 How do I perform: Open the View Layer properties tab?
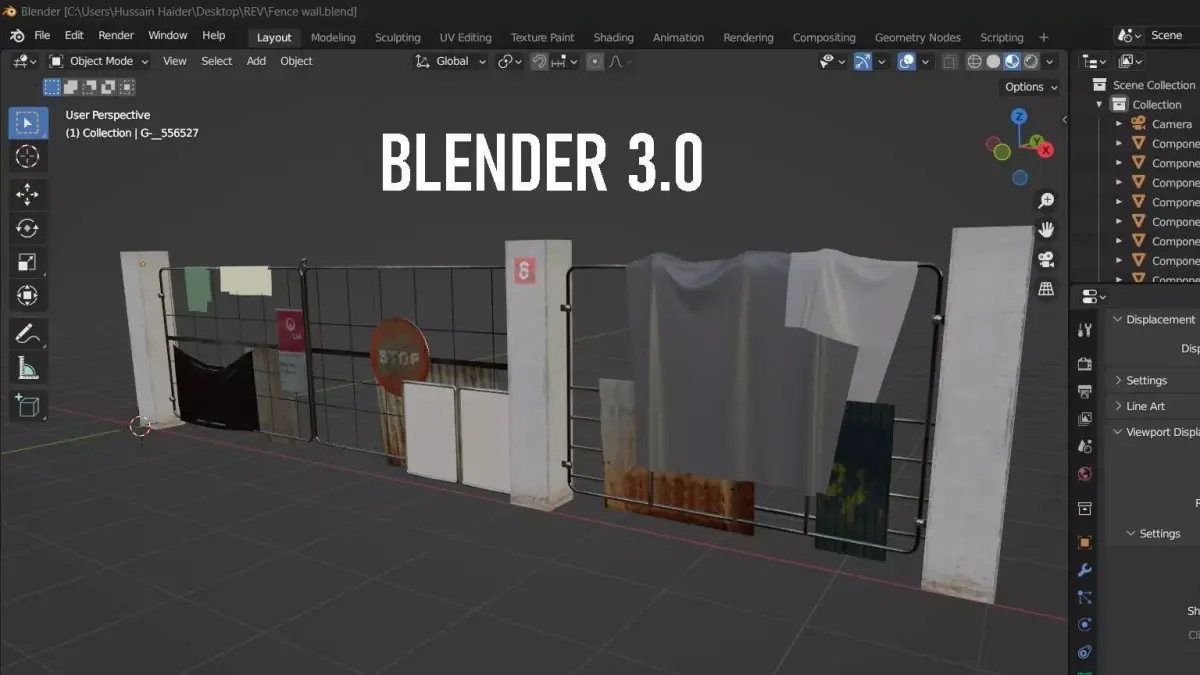1085,419
